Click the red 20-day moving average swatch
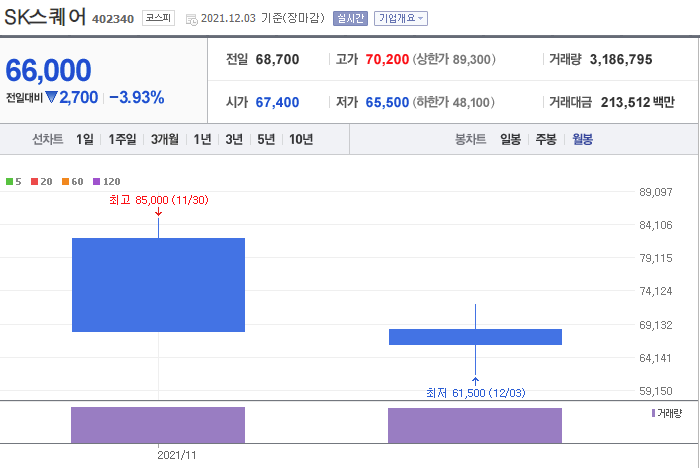The image size is (700, 468). [x=34, y=181]
